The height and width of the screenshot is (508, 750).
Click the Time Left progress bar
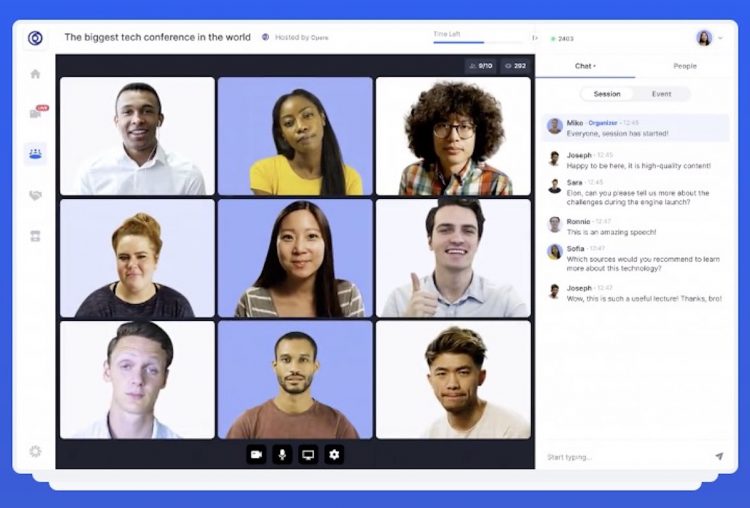pos(472,42)
